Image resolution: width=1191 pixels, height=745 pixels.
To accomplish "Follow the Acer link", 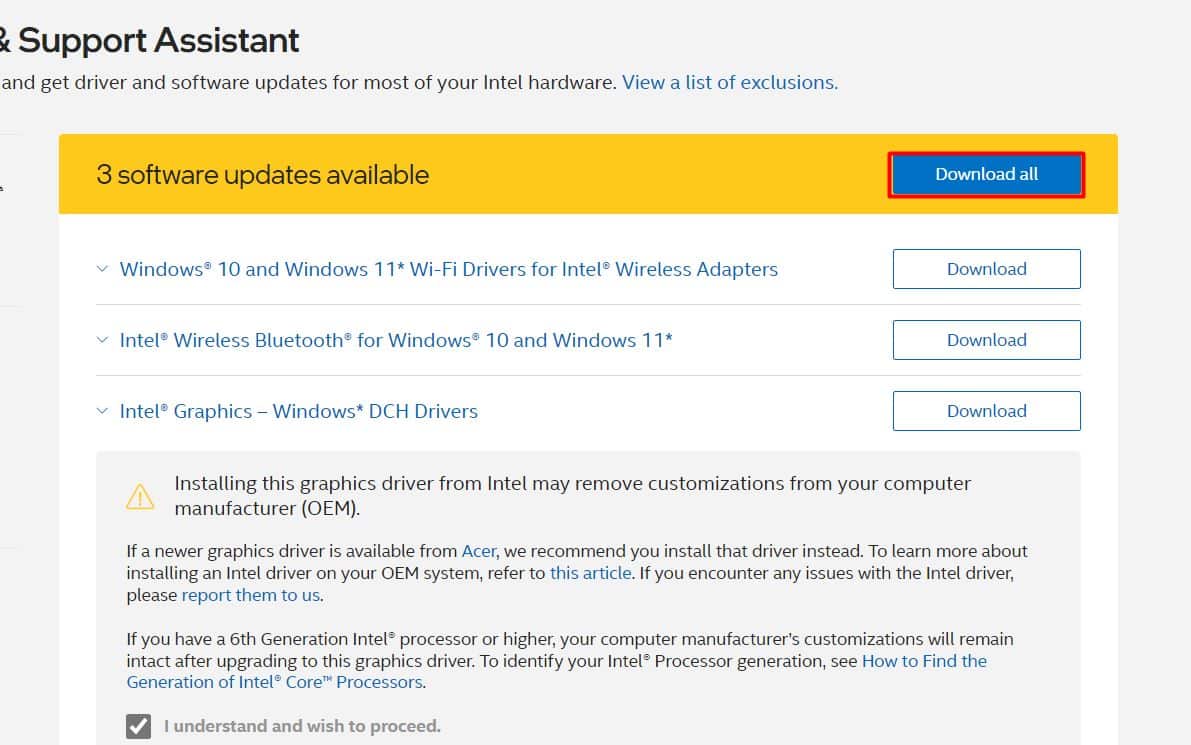I will pos(478,551).
